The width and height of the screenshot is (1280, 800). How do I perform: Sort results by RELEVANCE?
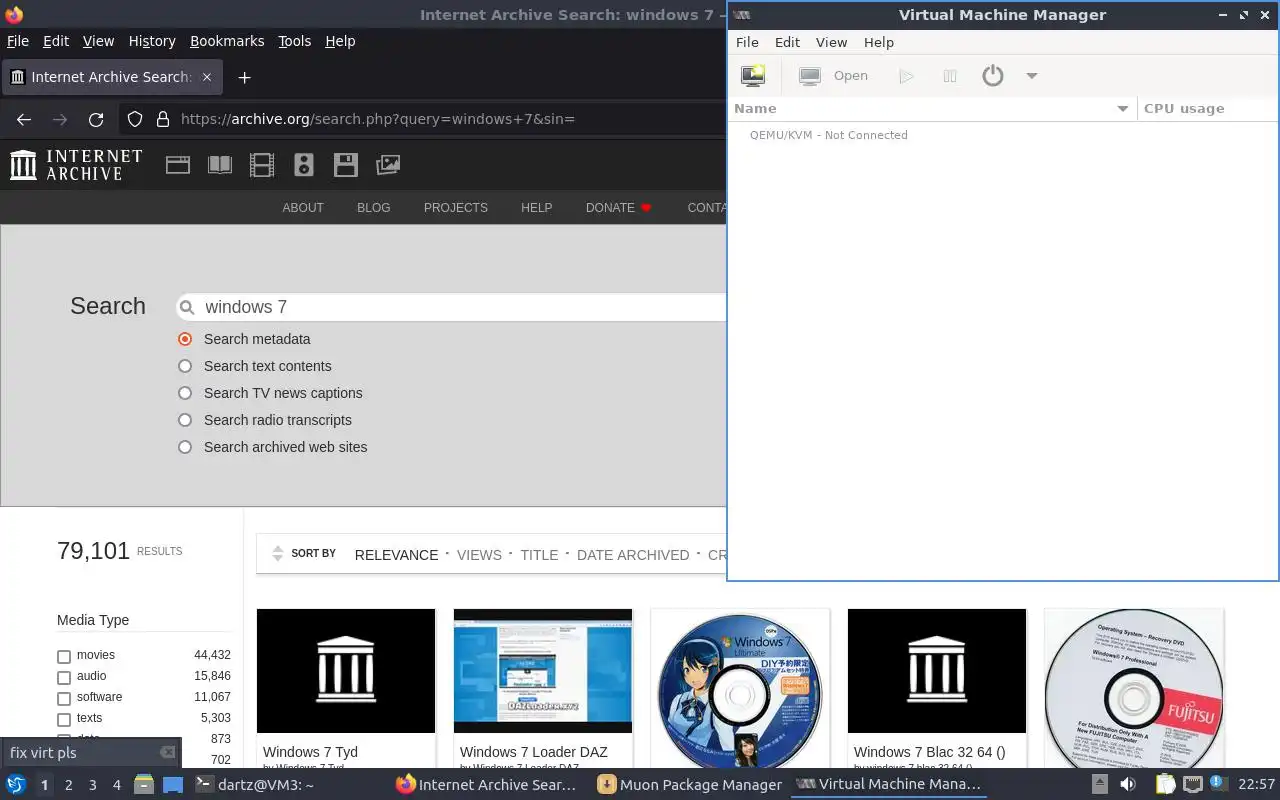396,555
